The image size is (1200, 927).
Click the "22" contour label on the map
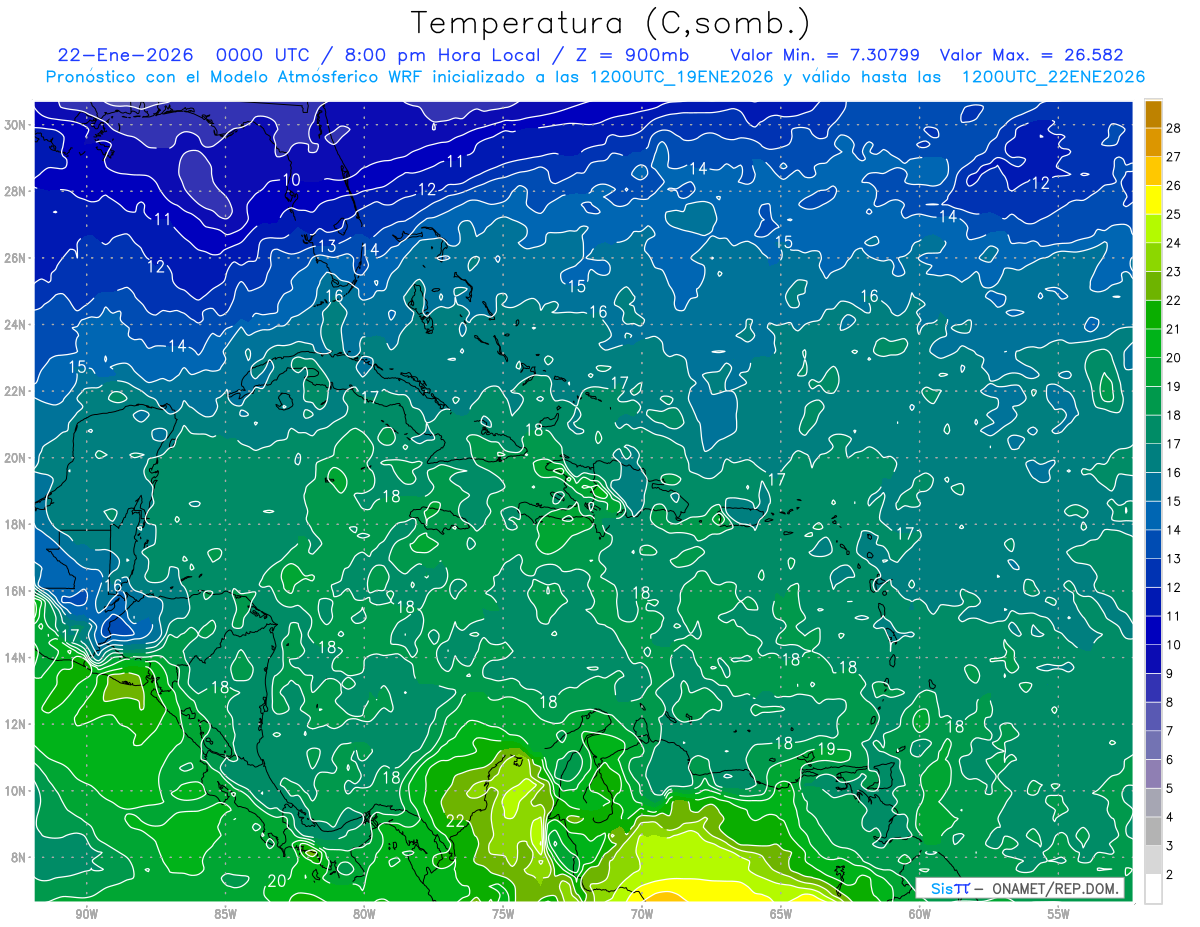click(x=455, y=820)
